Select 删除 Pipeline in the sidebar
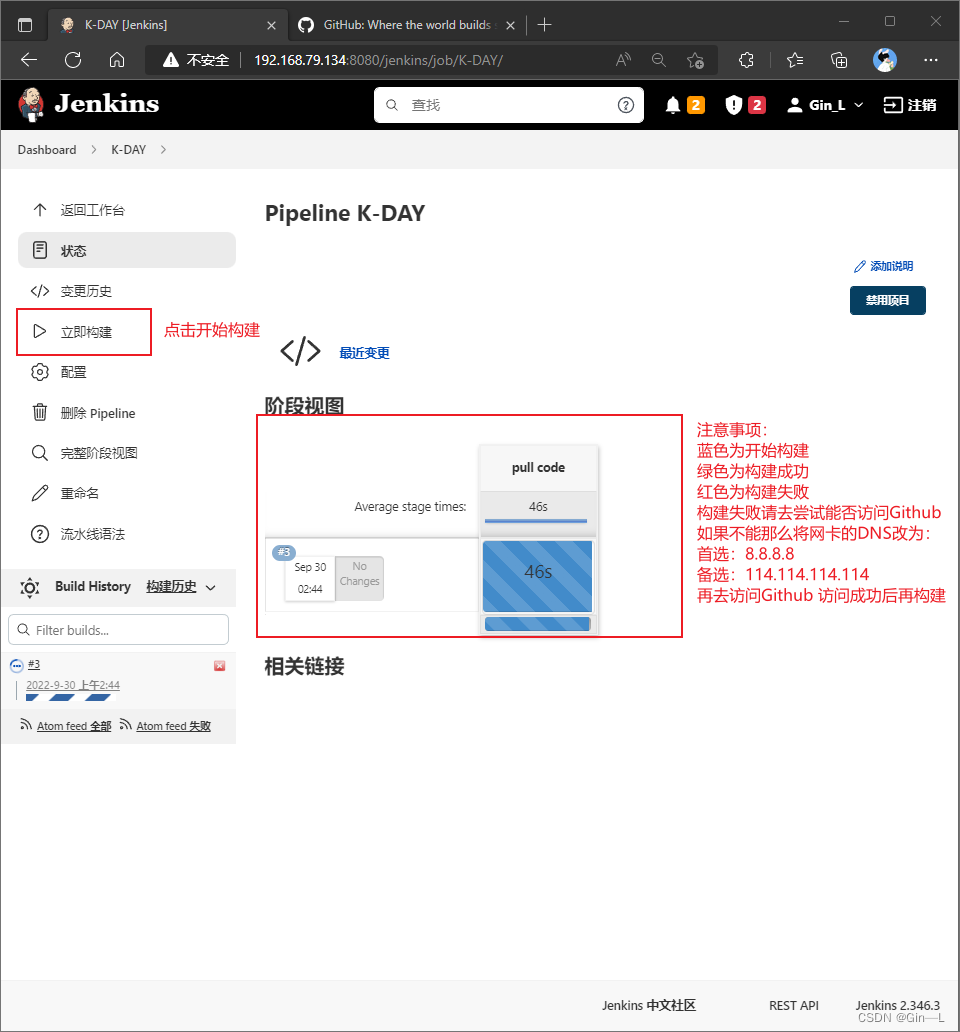 [x=126, y=413]
